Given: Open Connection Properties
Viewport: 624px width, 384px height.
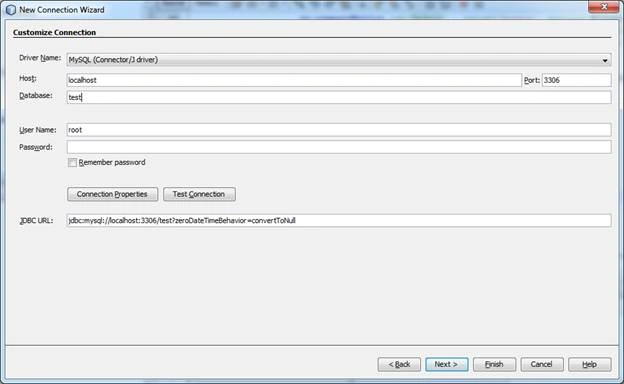Looking at the screenshot, I should pos(112,194).
